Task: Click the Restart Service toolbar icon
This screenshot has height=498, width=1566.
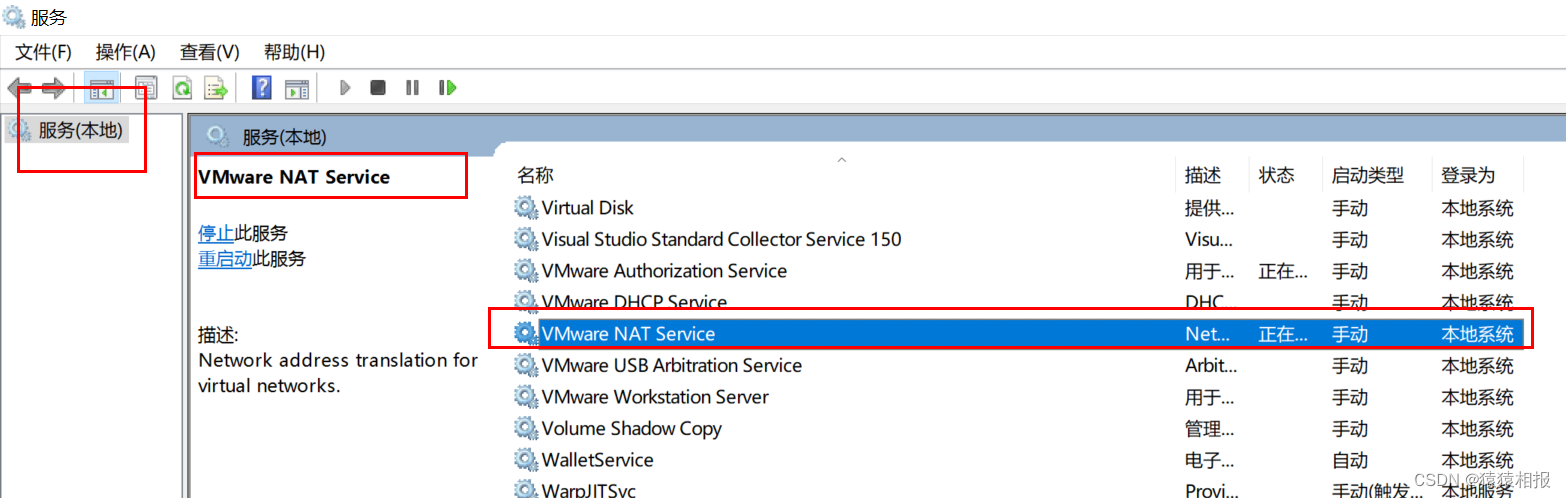Action: coord(447,88)
